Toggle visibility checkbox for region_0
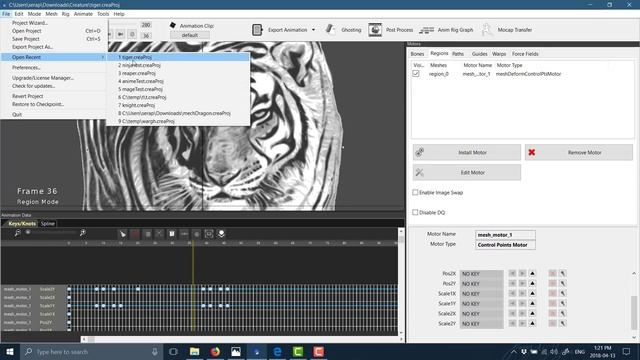Image resolution: width=640 pixels, height=360 pixels. (416, 74)
